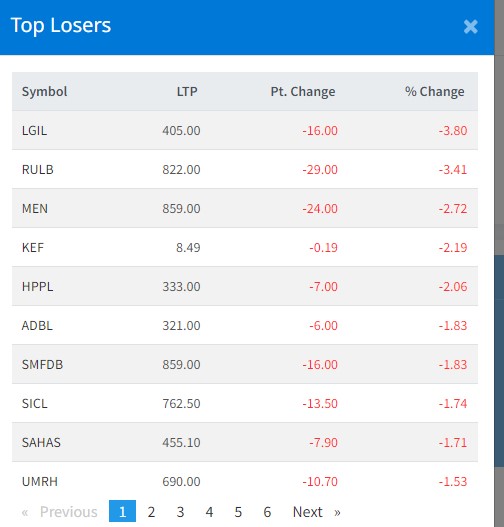
Task: Sort by % Change column header
Action: click(434, 91)
